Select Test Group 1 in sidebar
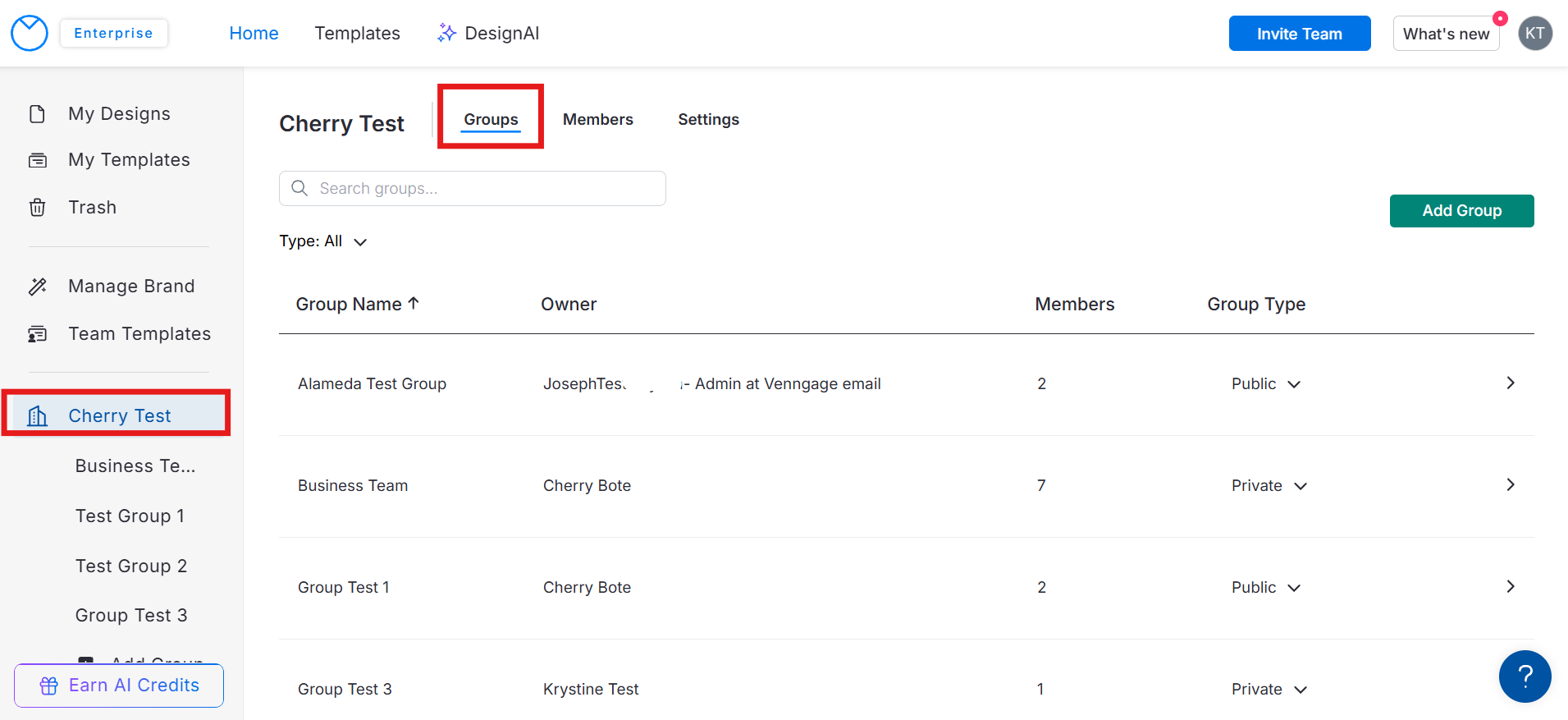 point(130,516)
